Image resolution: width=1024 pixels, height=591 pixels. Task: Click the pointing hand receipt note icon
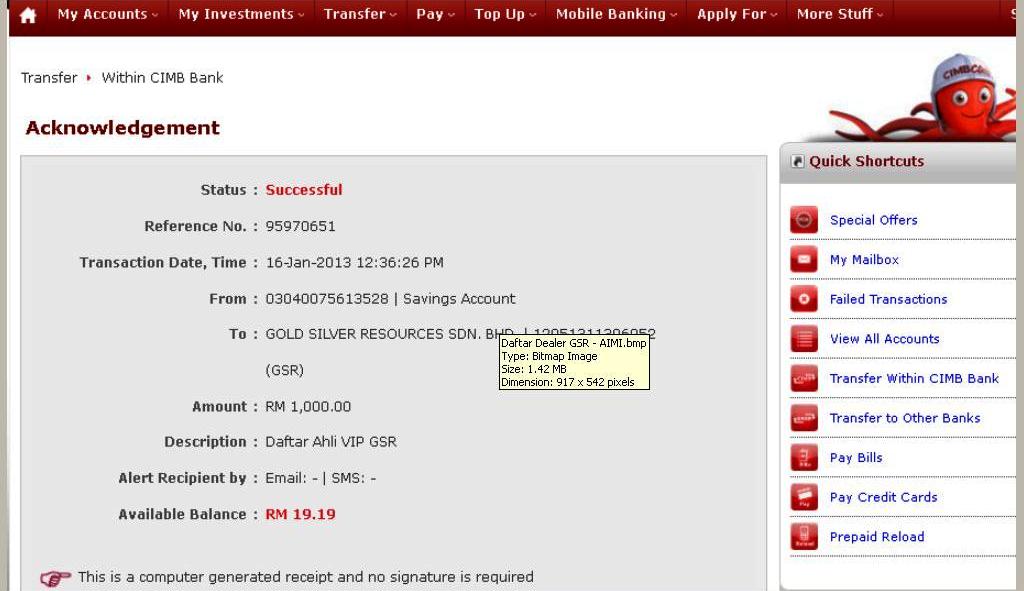pyautogui.click(x=55, y=578)
